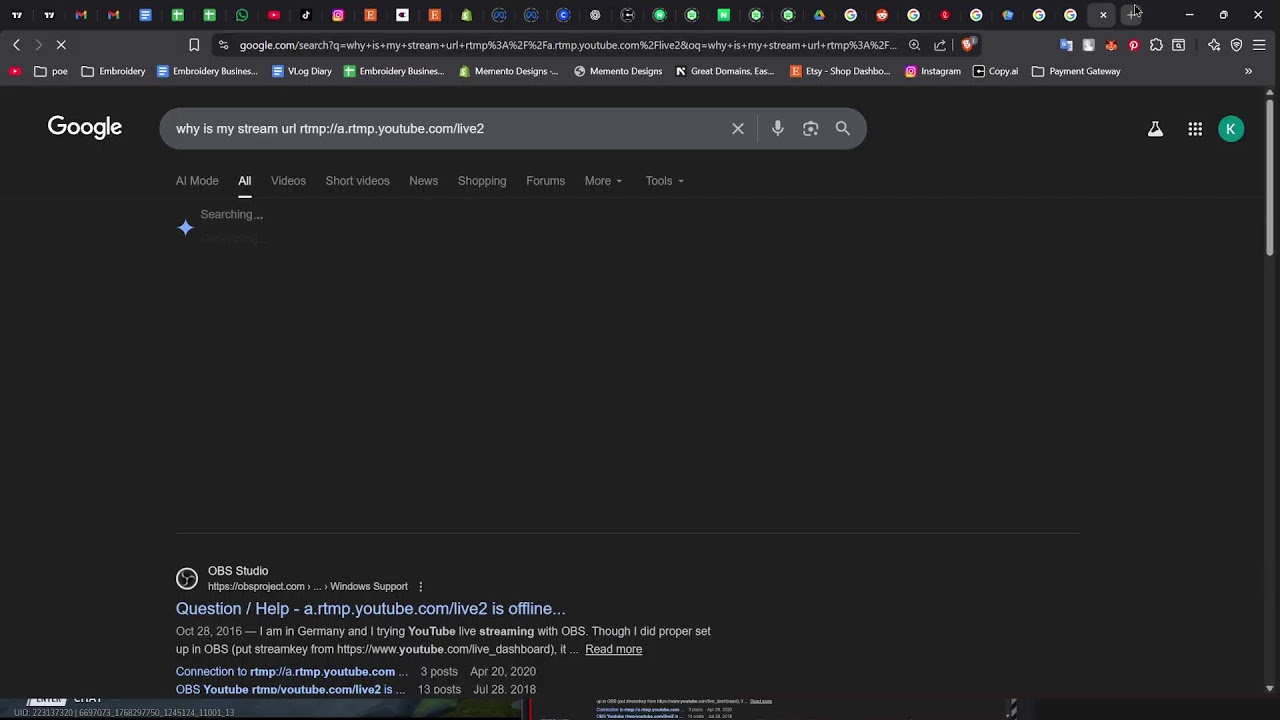The width and height of the screenshot is (1280, 720).
Task: Open the YouTube bookmark icon
Action: pos(14,71)
